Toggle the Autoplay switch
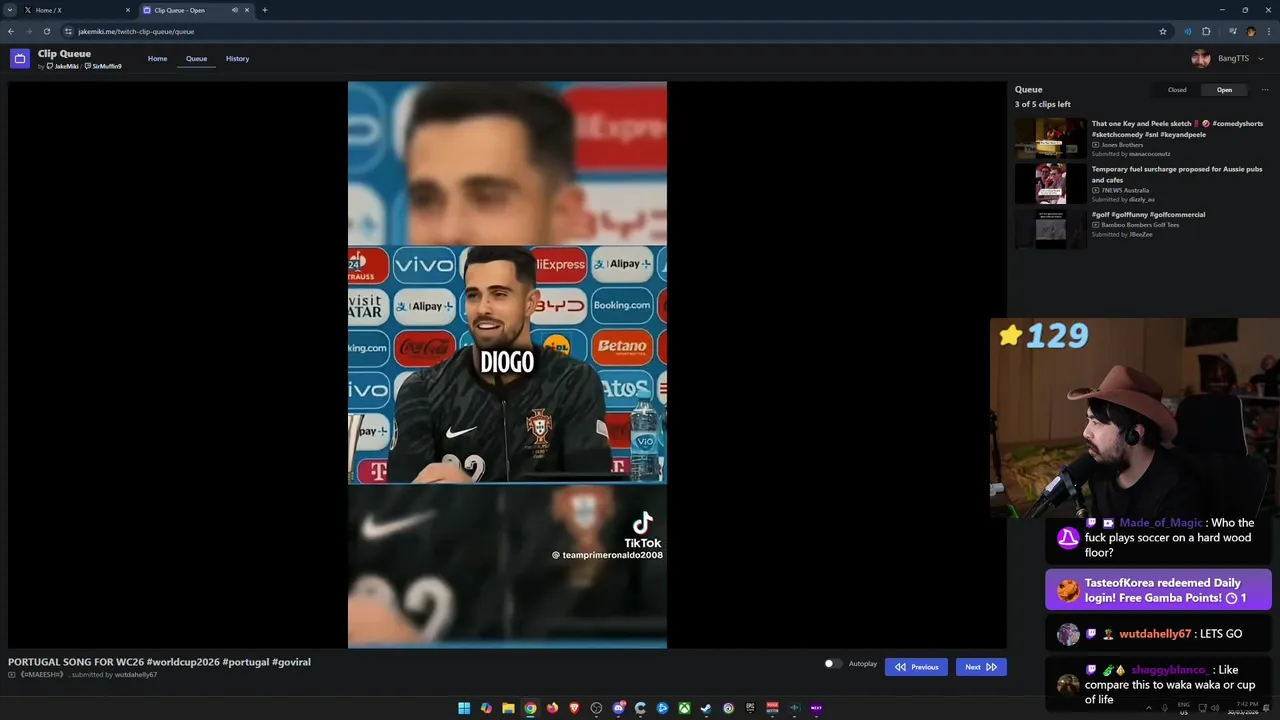The width and height of the screenshot is (1280, 720). 832,664
